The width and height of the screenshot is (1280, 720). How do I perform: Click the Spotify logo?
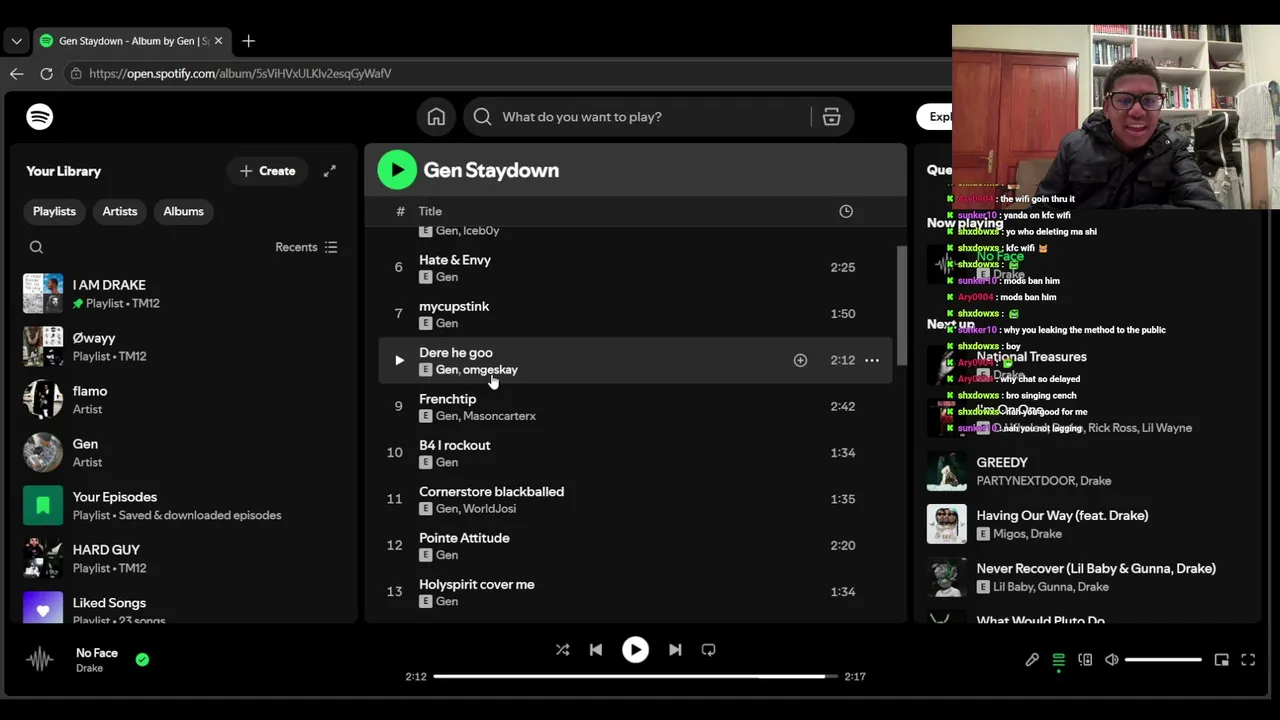[x=40, y=117]
